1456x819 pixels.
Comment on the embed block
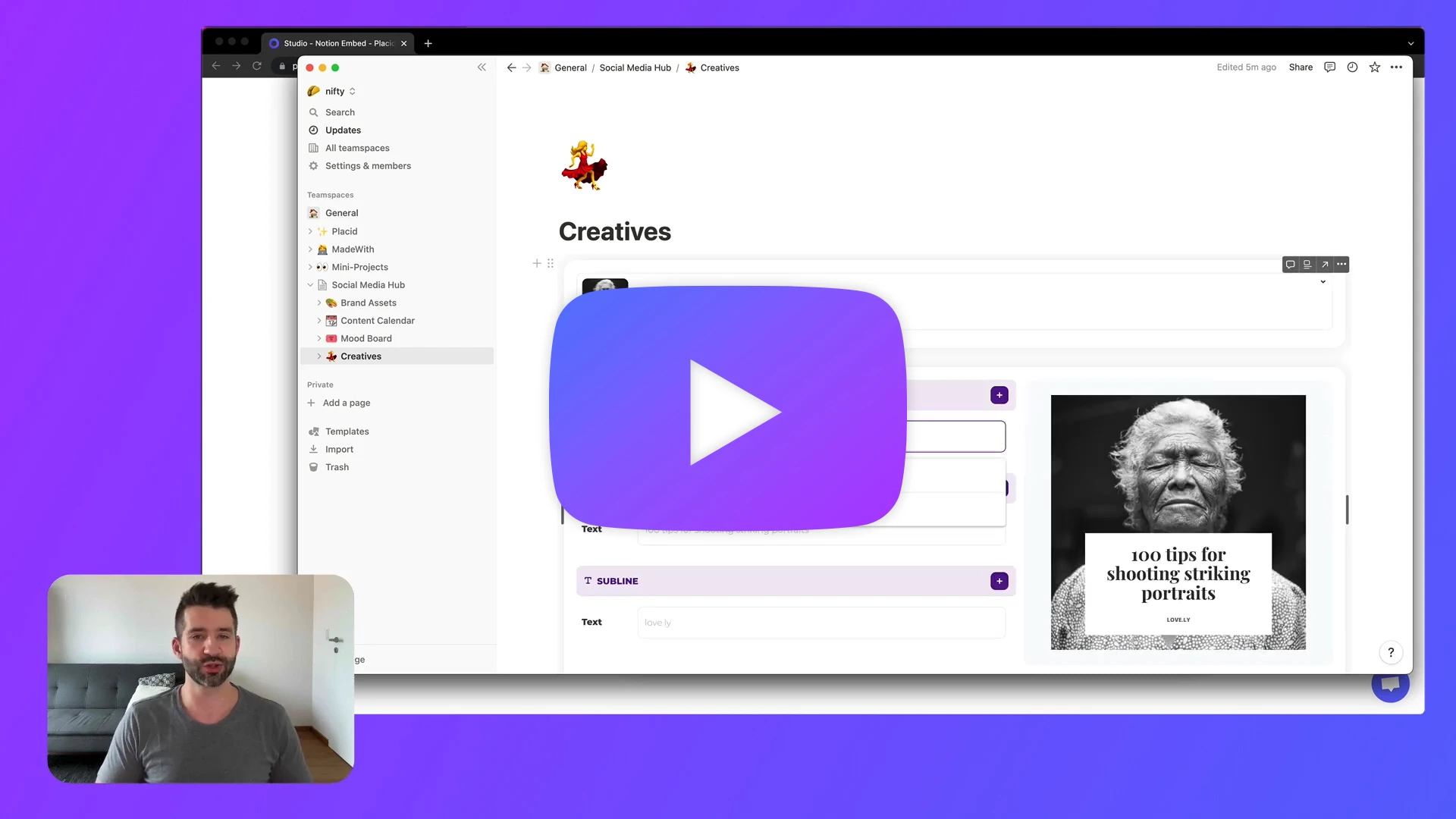[x=1290, y=265]
